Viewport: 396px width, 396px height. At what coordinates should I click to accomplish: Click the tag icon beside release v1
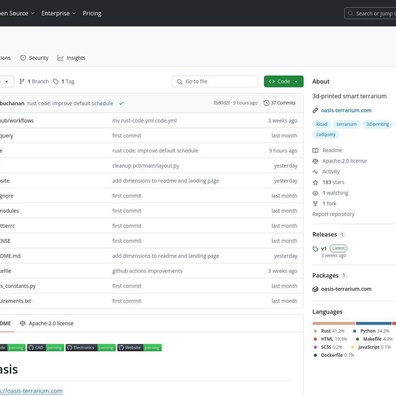[x=315, y=249]
